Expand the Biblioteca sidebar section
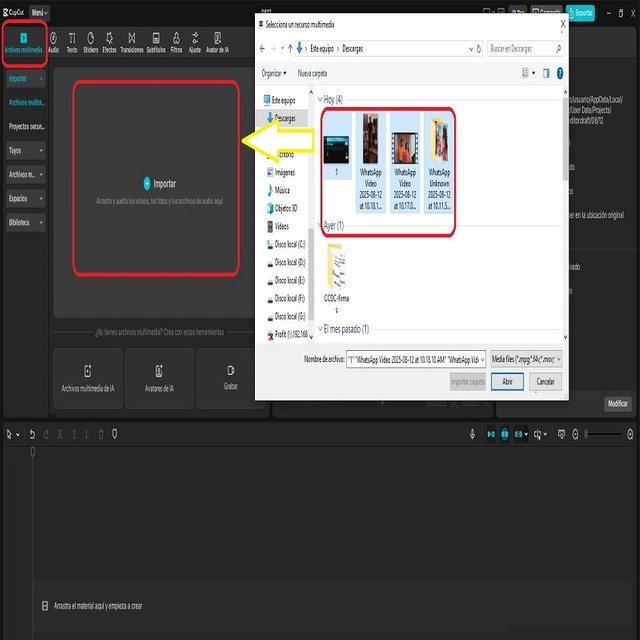640x640 pixels. coord(26,222)
